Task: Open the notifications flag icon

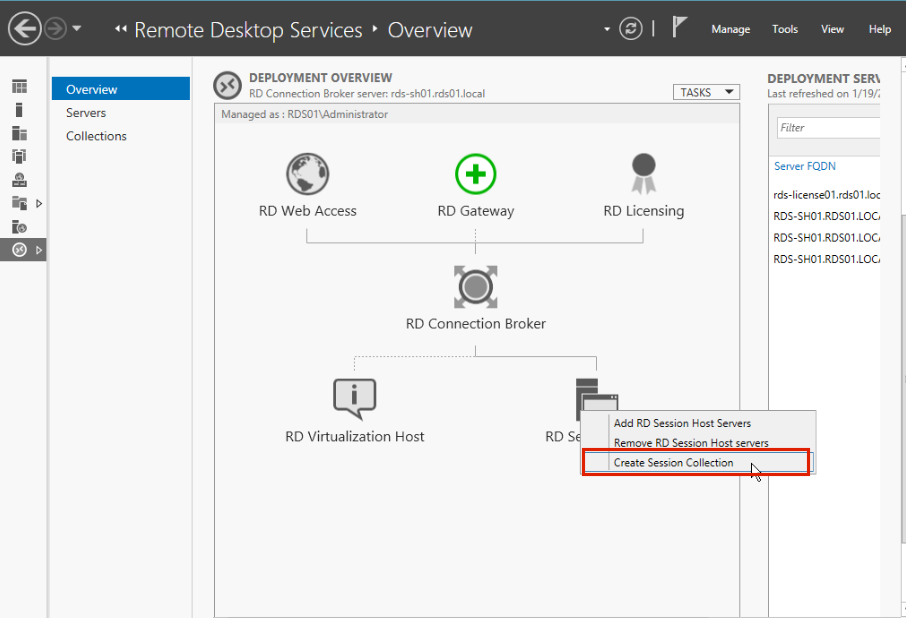Action: point(680,28)
